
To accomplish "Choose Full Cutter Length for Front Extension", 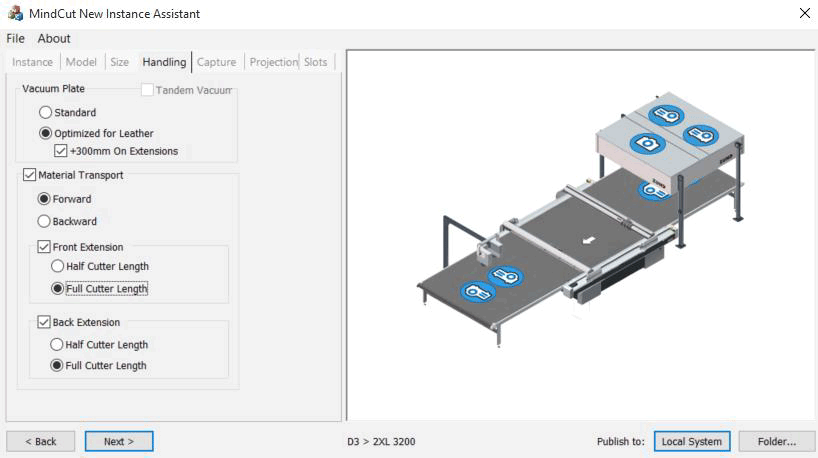I will click(x=57, y=288).
